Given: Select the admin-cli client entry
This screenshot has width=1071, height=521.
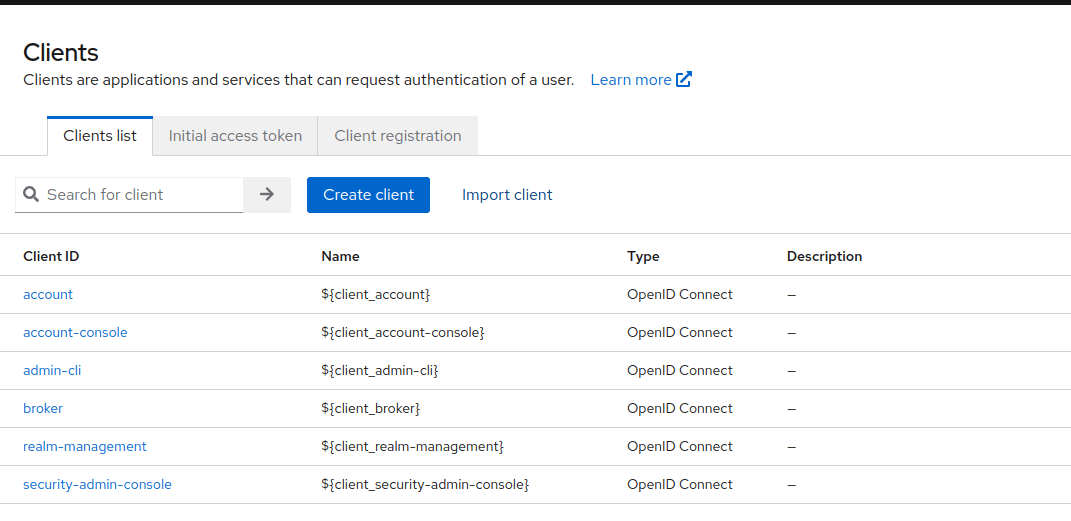Looking at the screenshot, I should point(52,371).
